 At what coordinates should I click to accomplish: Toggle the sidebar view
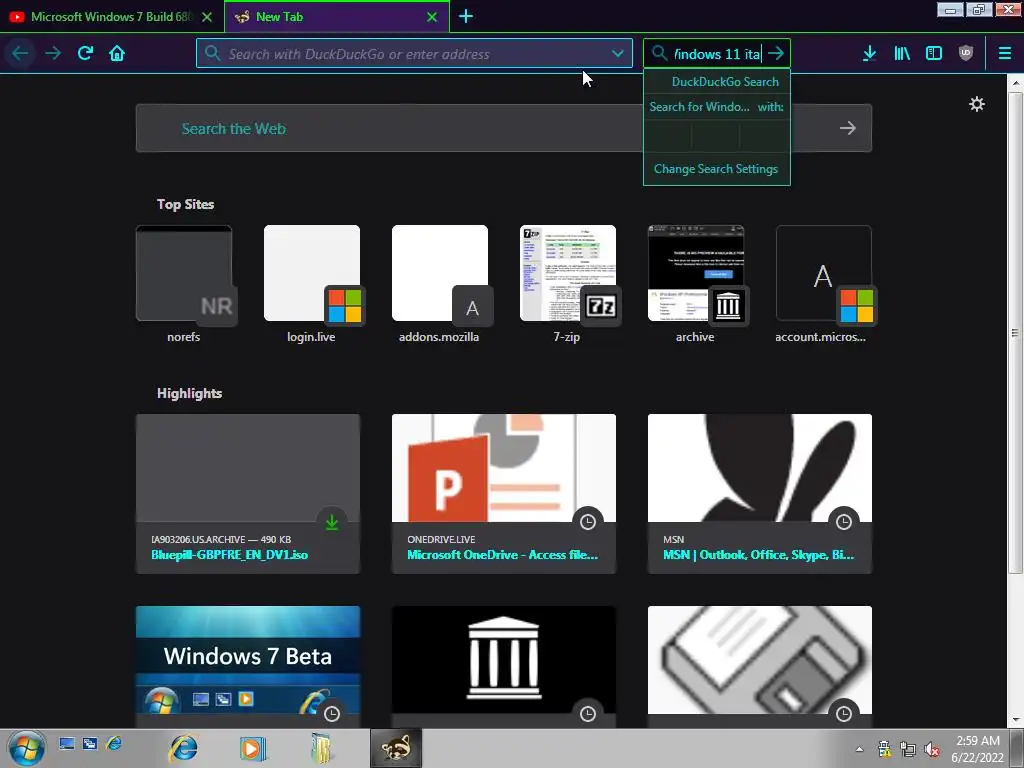934,53
